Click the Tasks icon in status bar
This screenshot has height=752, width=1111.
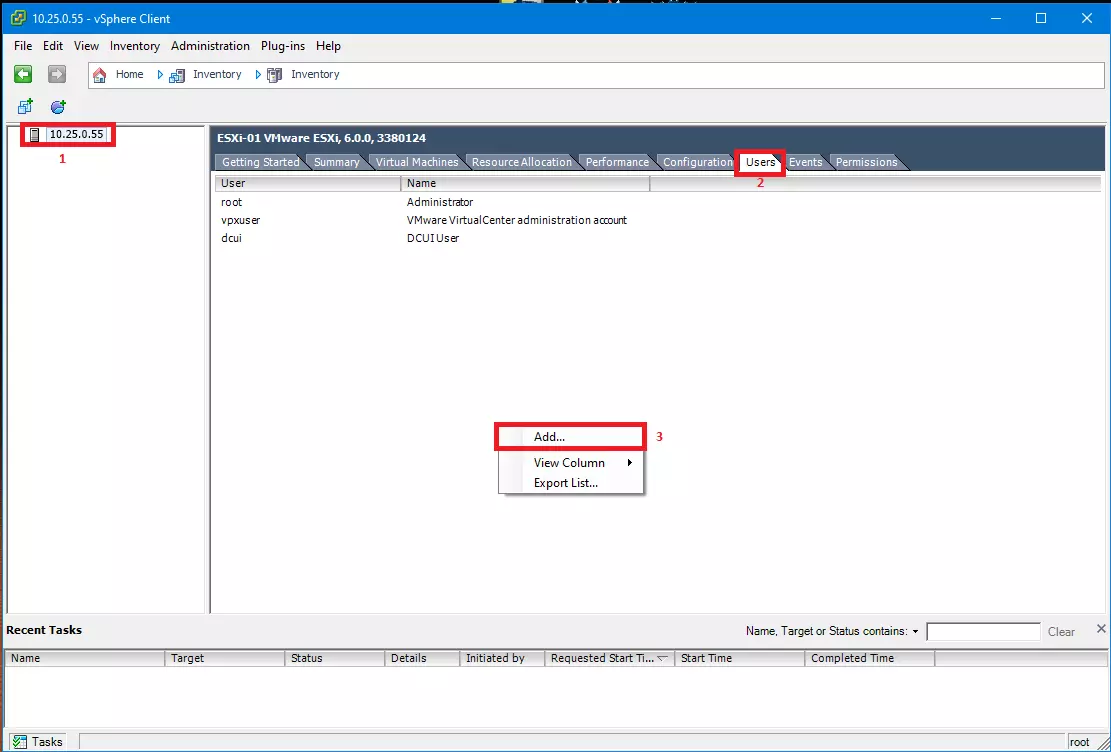click(19, 742)
